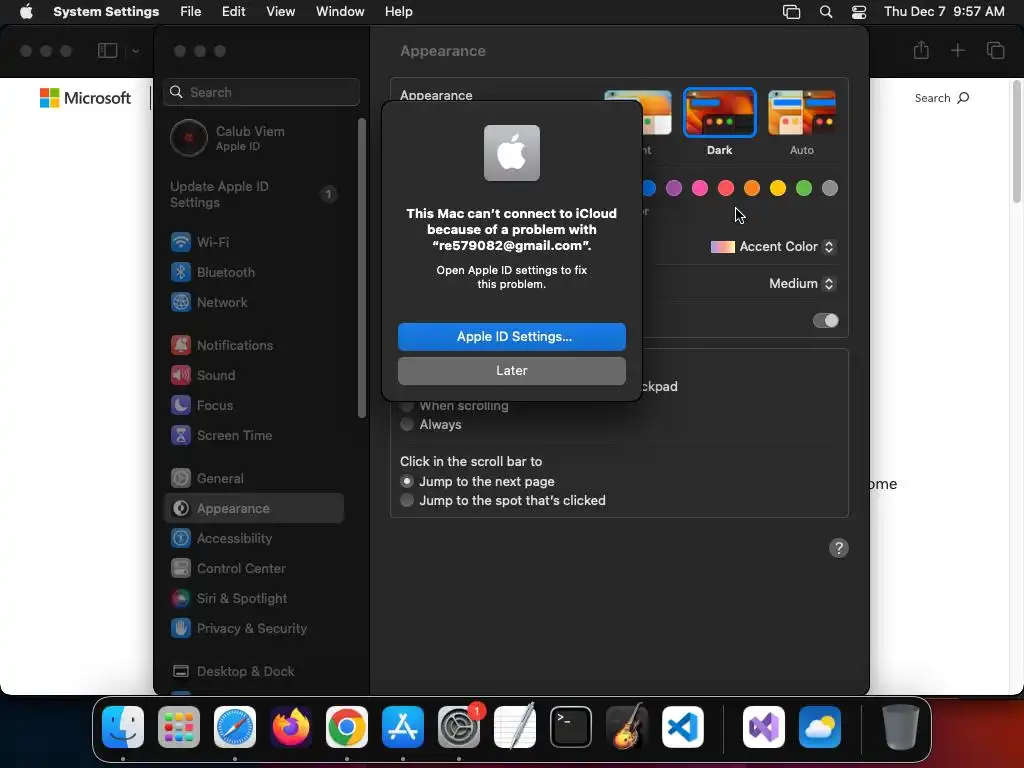The width and height of the screenshot is (1024, 768).
Task: Open Siri & Spotlight settings
Action: coord(253,599)
